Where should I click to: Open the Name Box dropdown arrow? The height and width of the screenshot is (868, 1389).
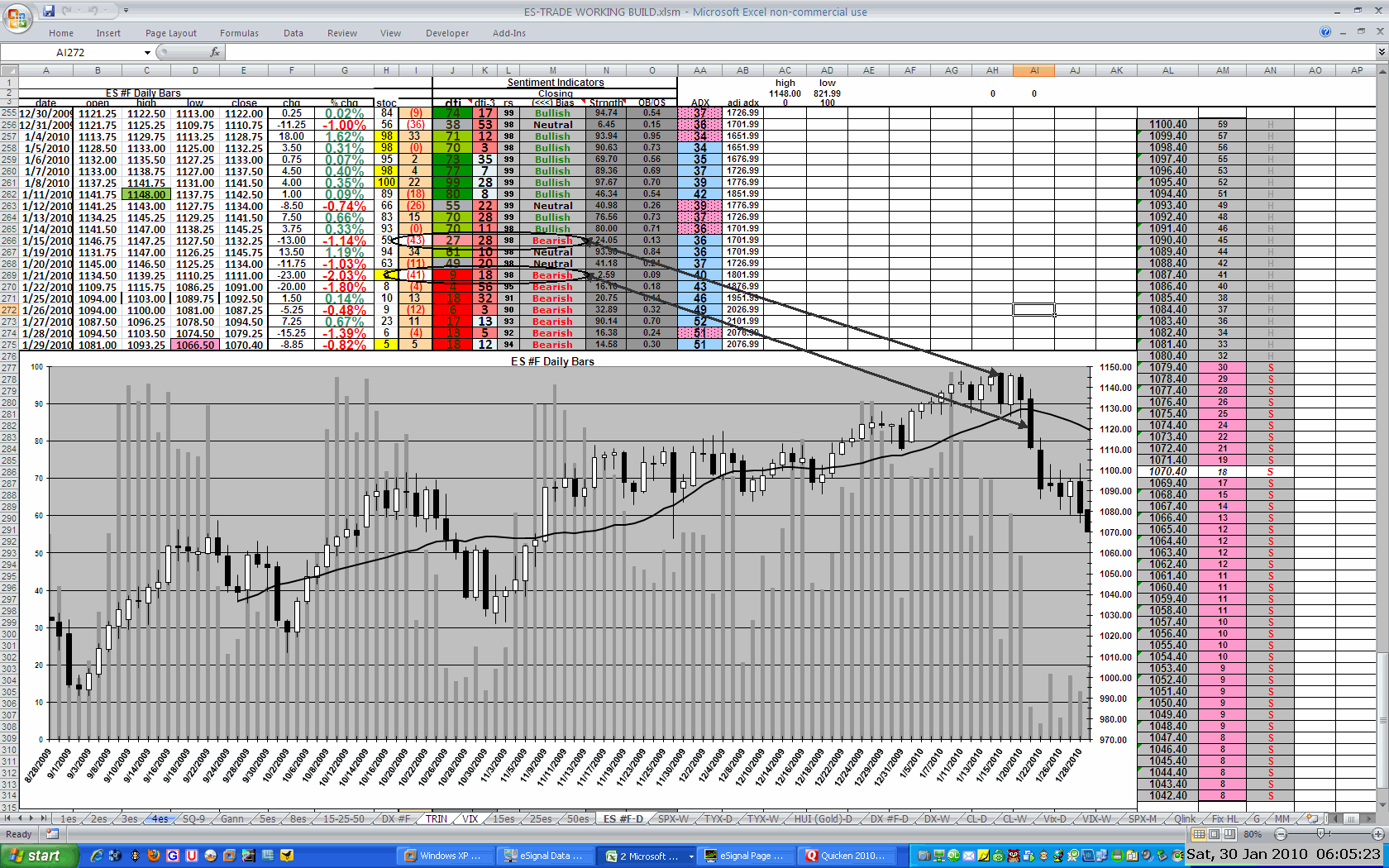(x=147, y=52)
